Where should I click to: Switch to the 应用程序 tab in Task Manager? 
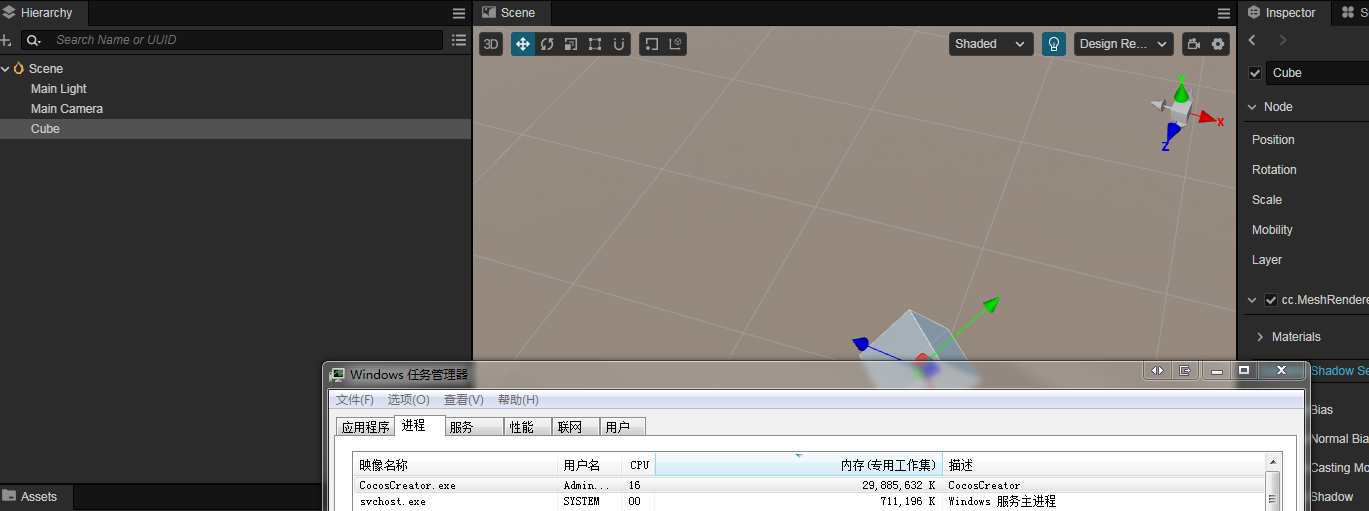click(365, 427)
